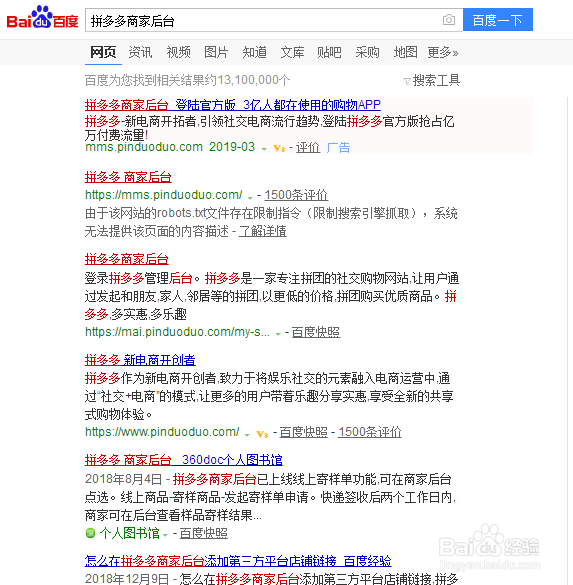This screenshot has height=585, width=573.
Task: Switch to the 贴吧 tab
Action: coord(329,52)
